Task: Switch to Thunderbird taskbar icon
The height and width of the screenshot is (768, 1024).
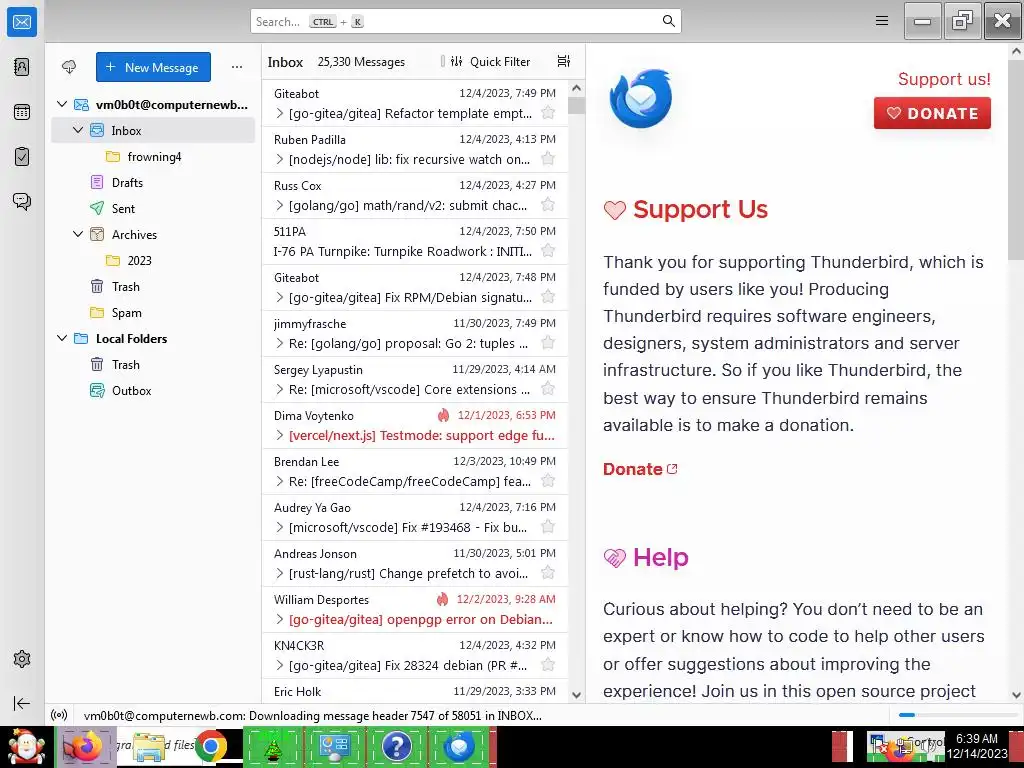Action: coord(459,747)
